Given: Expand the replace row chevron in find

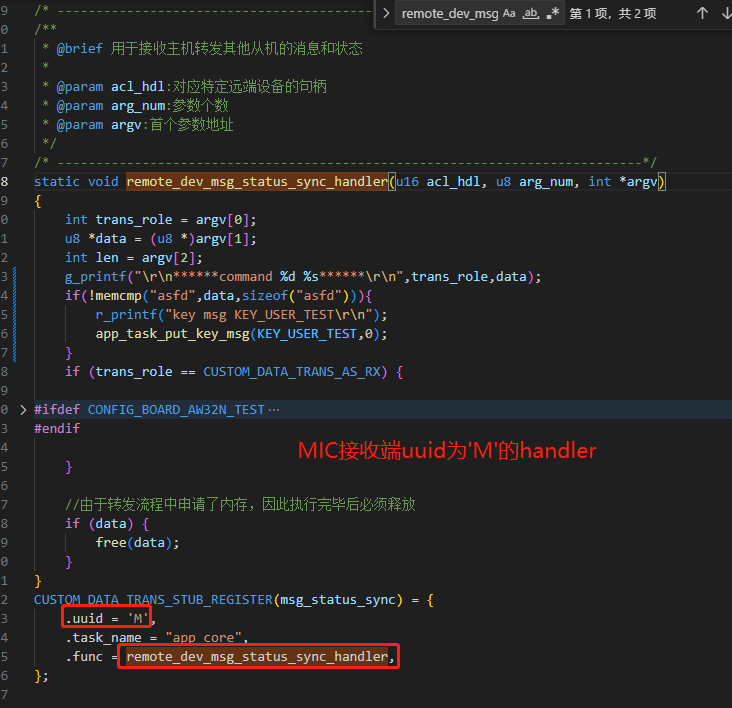Looking at the screenshot, I should point(386,14).
